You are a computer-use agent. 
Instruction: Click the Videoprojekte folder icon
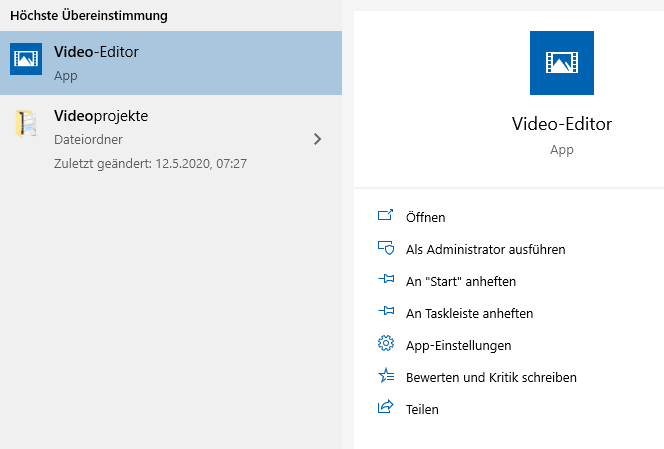26,124
